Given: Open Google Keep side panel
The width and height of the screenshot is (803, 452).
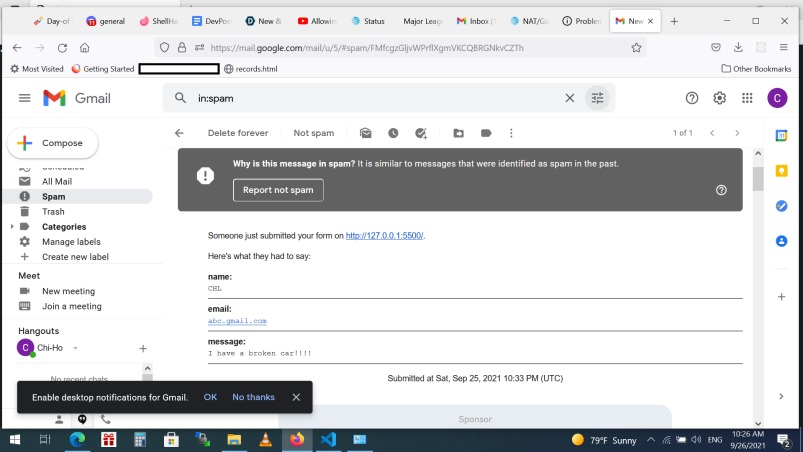Looking at the screenshot, I should click(x=781, y=170).
